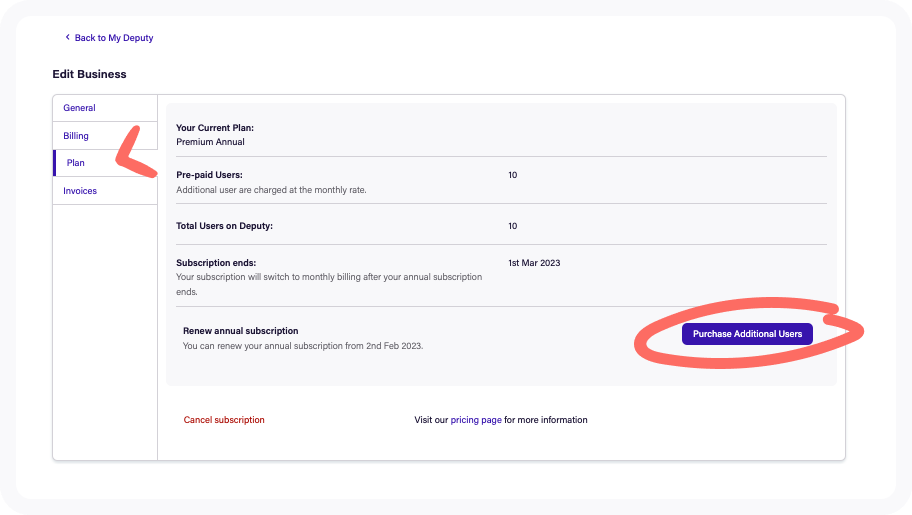Click the Total Users count value
This screenshot has height=515, width=912.
[x=512, y=226]
